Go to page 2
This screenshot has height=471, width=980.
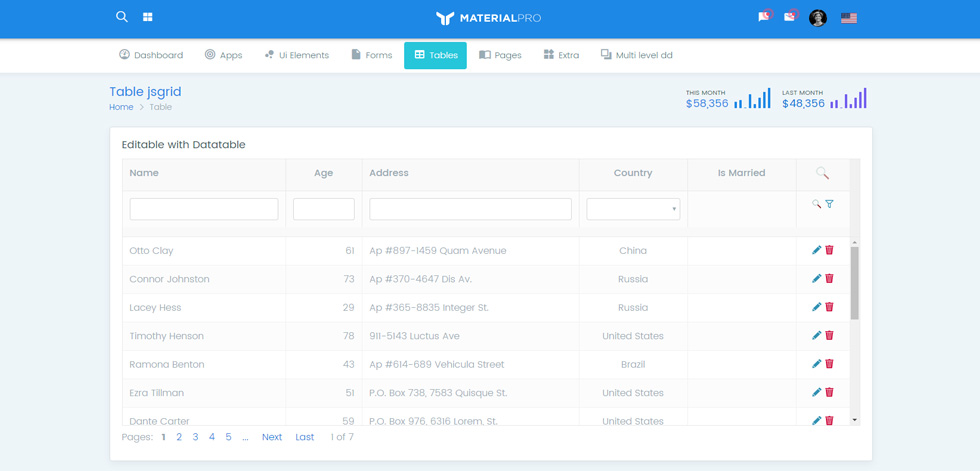179,437
